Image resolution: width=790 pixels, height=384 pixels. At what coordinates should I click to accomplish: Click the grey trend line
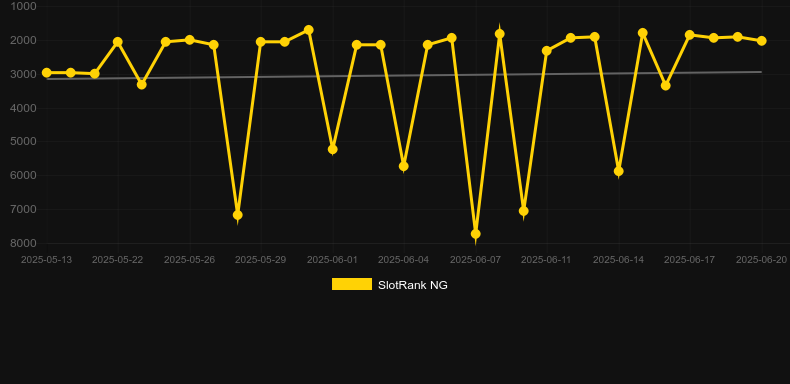[404, 76]
